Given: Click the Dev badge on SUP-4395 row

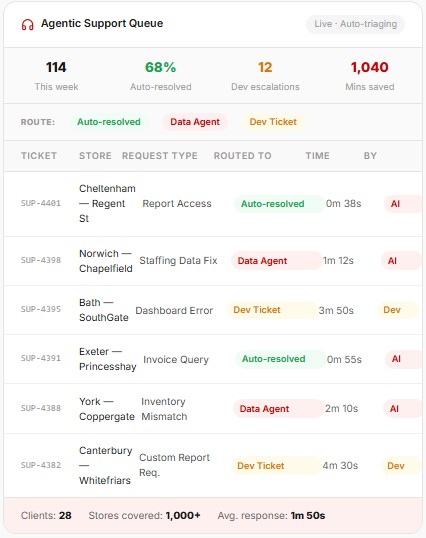Looking at the screenshot, I should click(398, 310).
